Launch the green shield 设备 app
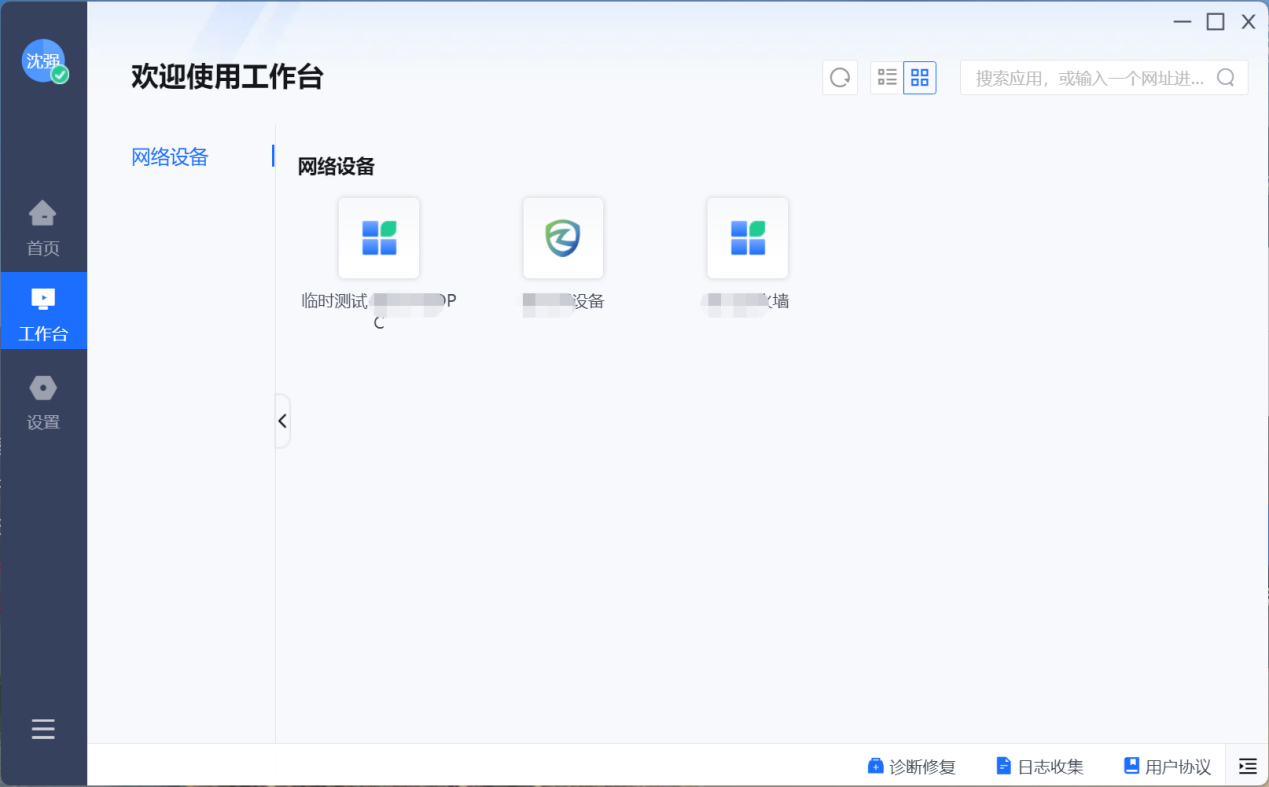Viewport: 1269px width, 787px height. [x=563, y=238]
